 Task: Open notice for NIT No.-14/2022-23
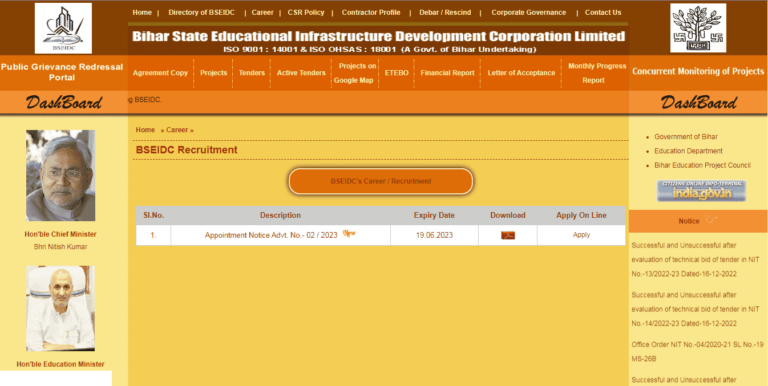(x=696, y=310)
